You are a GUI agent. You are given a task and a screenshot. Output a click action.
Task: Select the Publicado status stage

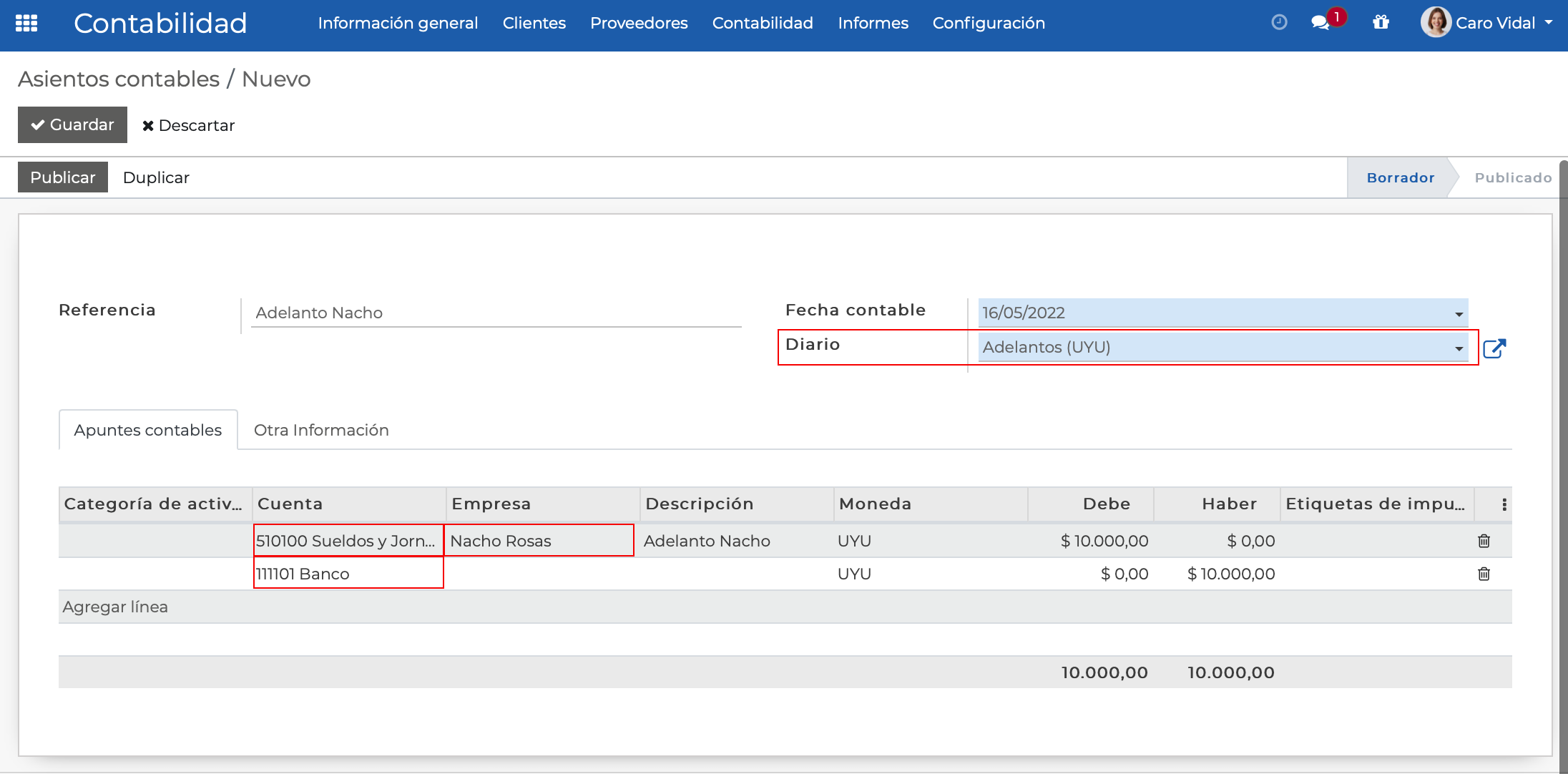pyautogui.click(x=1512, y=177)
